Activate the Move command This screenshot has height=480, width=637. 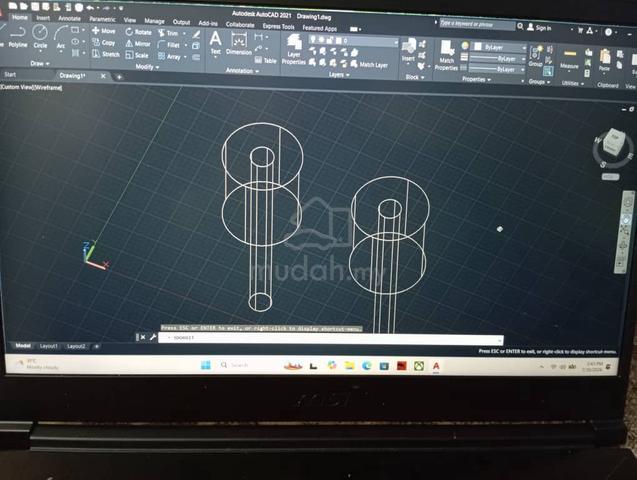click(x=104, y=31)
